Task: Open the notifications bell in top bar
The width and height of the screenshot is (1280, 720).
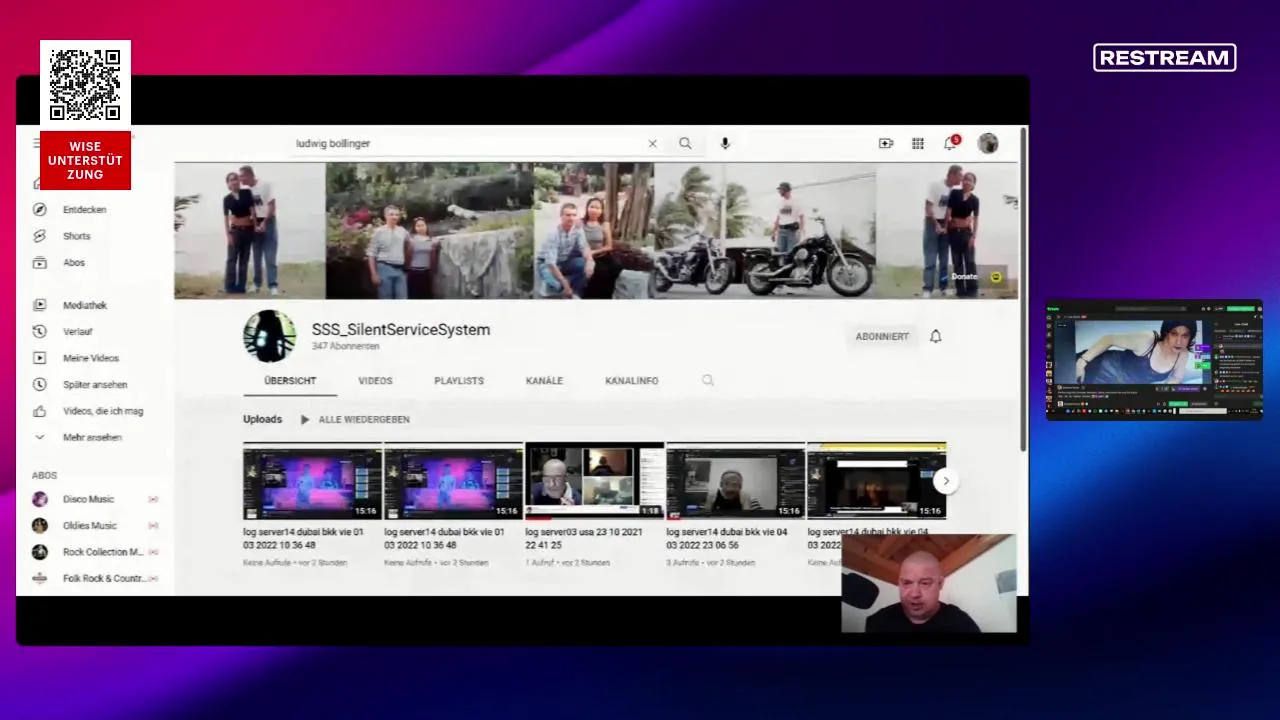Action: point(950,144)
